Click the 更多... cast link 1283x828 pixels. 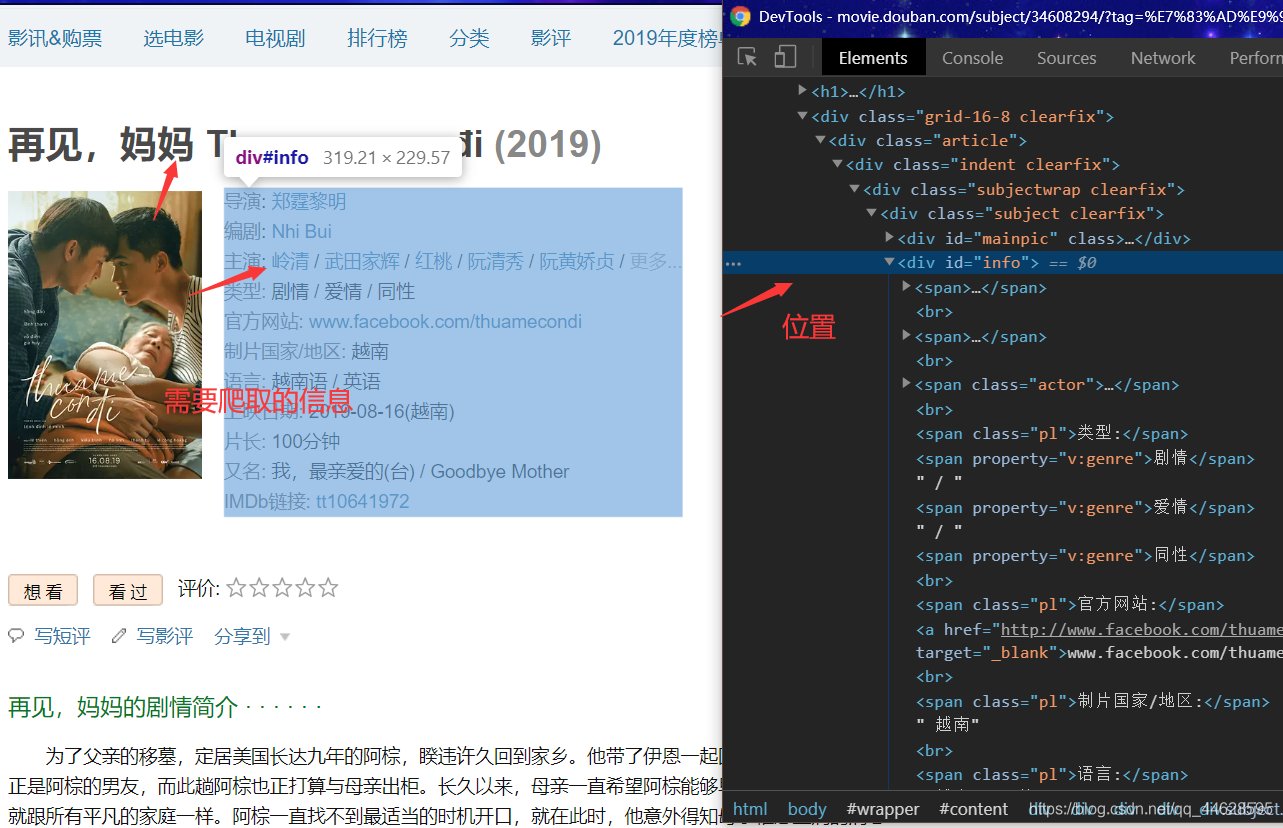click(656, 262)
